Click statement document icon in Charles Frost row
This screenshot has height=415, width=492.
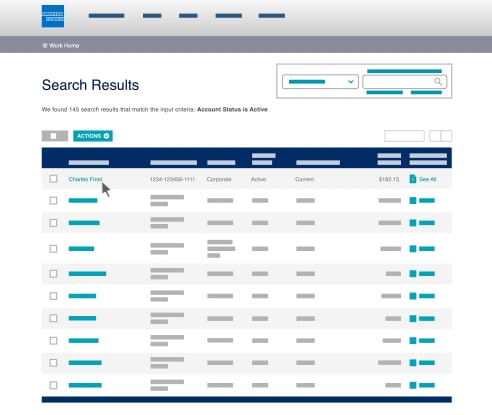pos(413,179)
